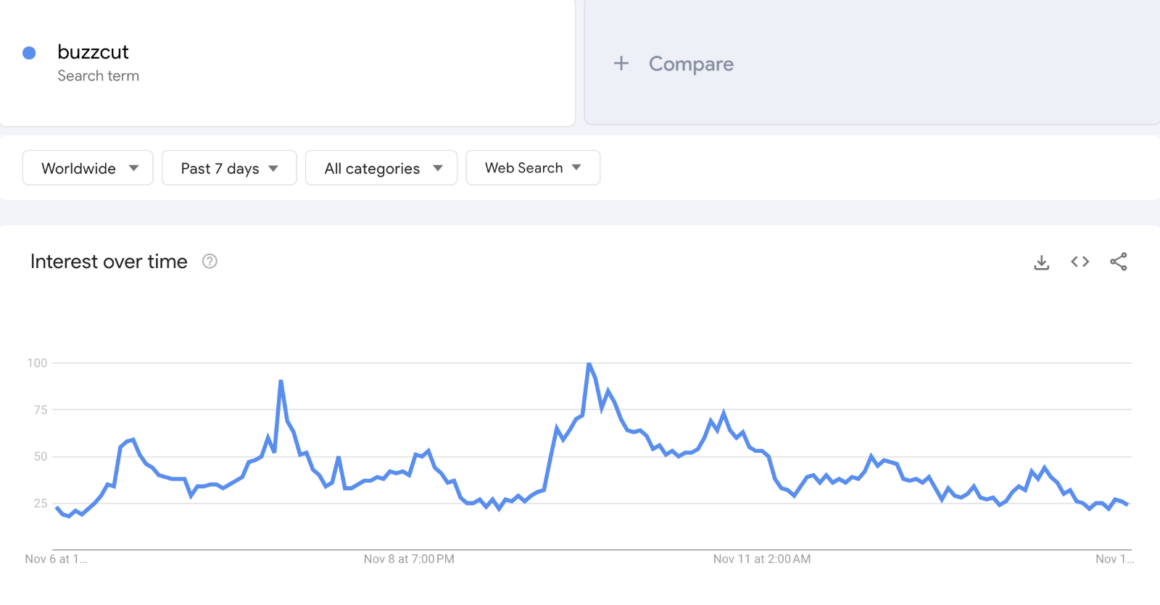
Task: Open the embed code icon
Action: (x=1080, y=262)
